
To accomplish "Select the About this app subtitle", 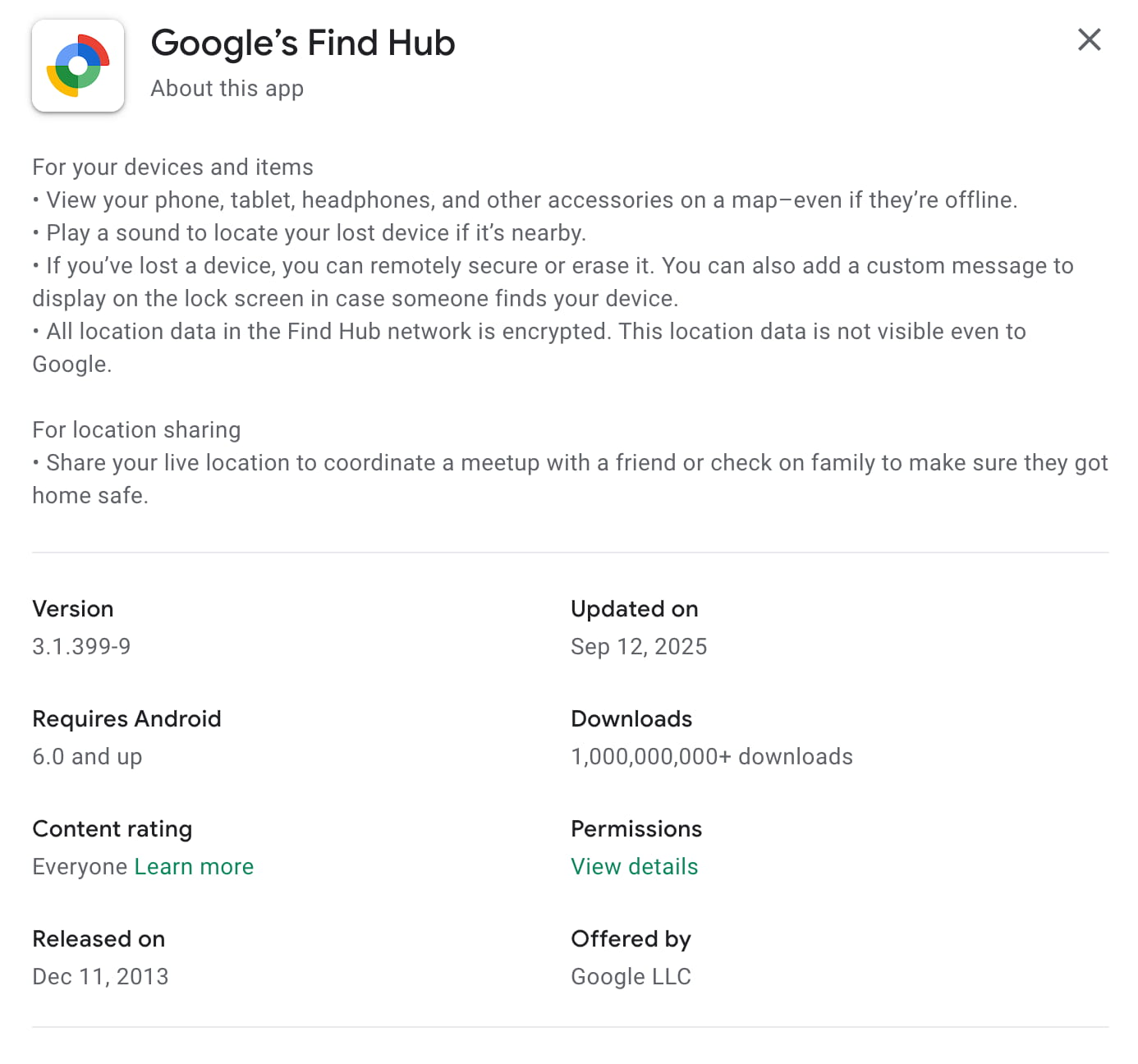I will pyautogui.click(x=227, y=88).
